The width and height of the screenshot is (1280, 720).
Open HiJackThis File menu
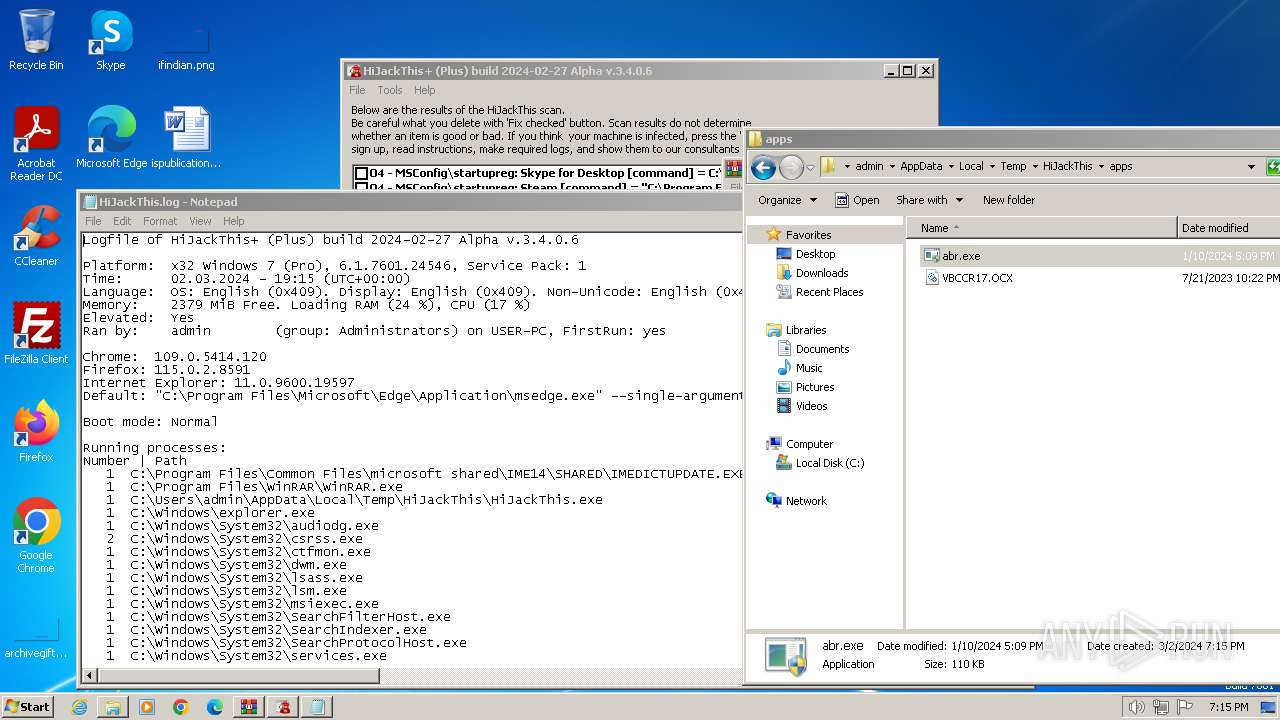click(x=357, y=90)
